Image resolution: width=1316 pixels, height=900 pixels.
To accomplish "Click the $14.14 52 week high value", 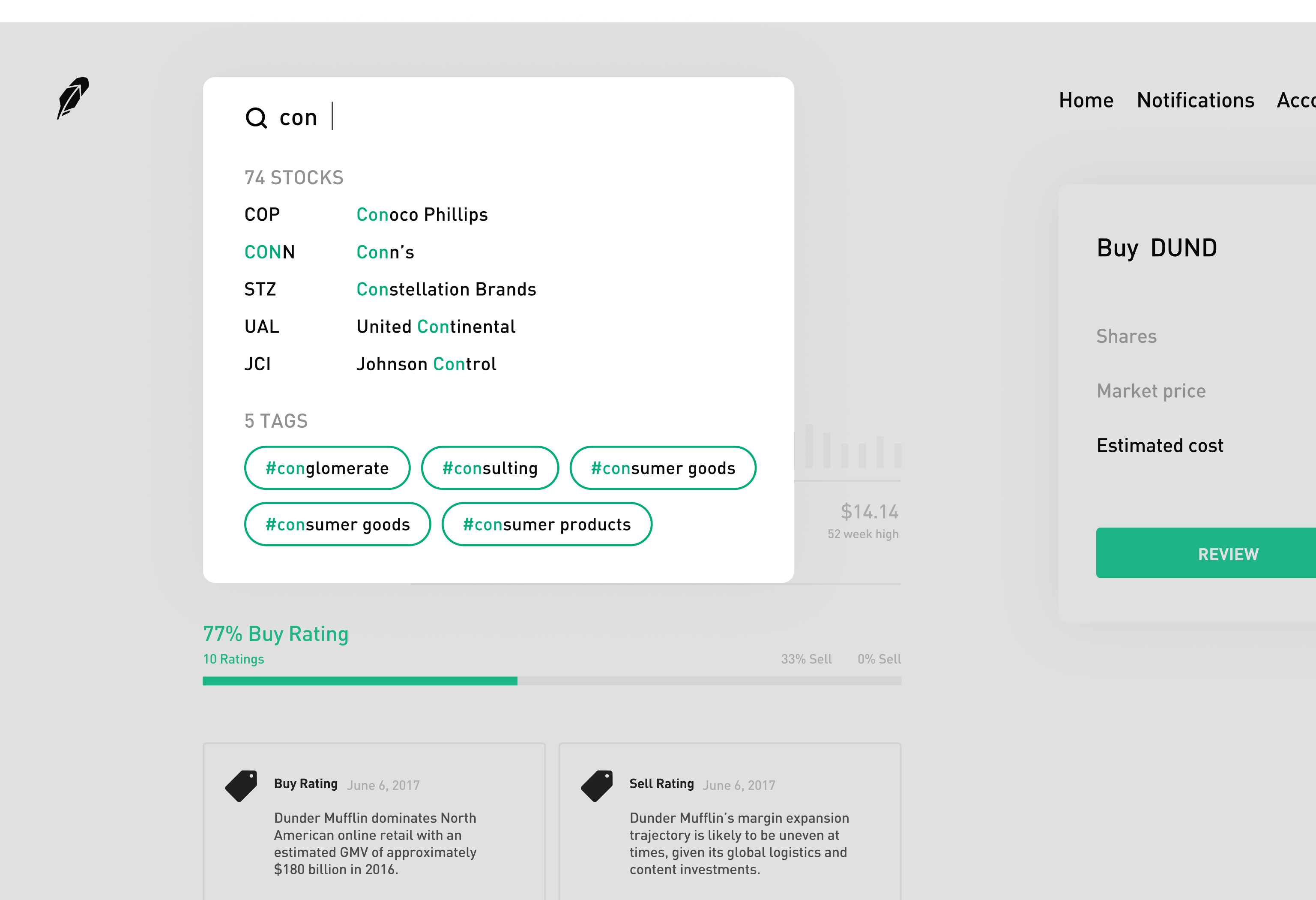I will pos(869,512).
